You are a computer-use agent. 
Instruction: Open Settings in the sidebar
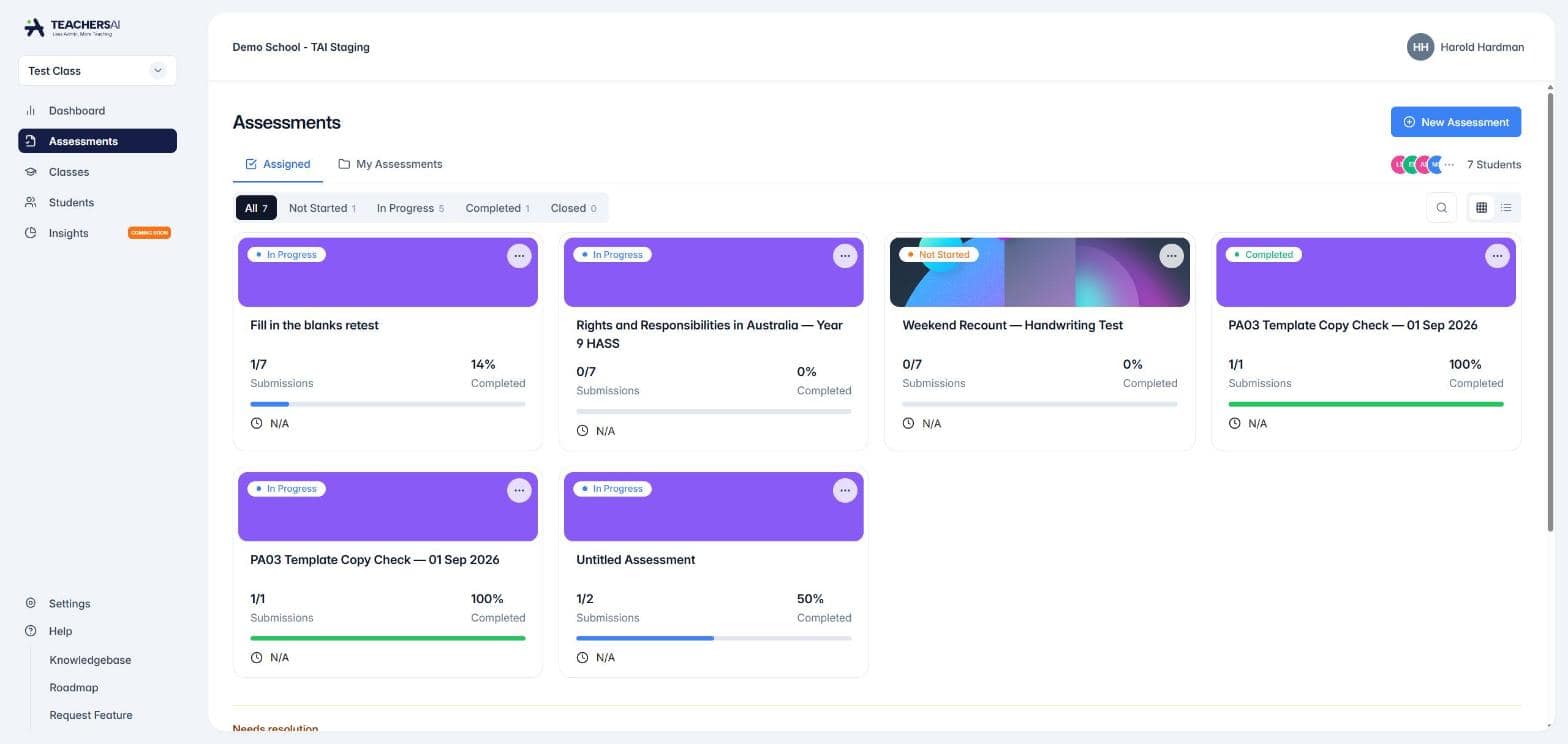tap(97, 603)
